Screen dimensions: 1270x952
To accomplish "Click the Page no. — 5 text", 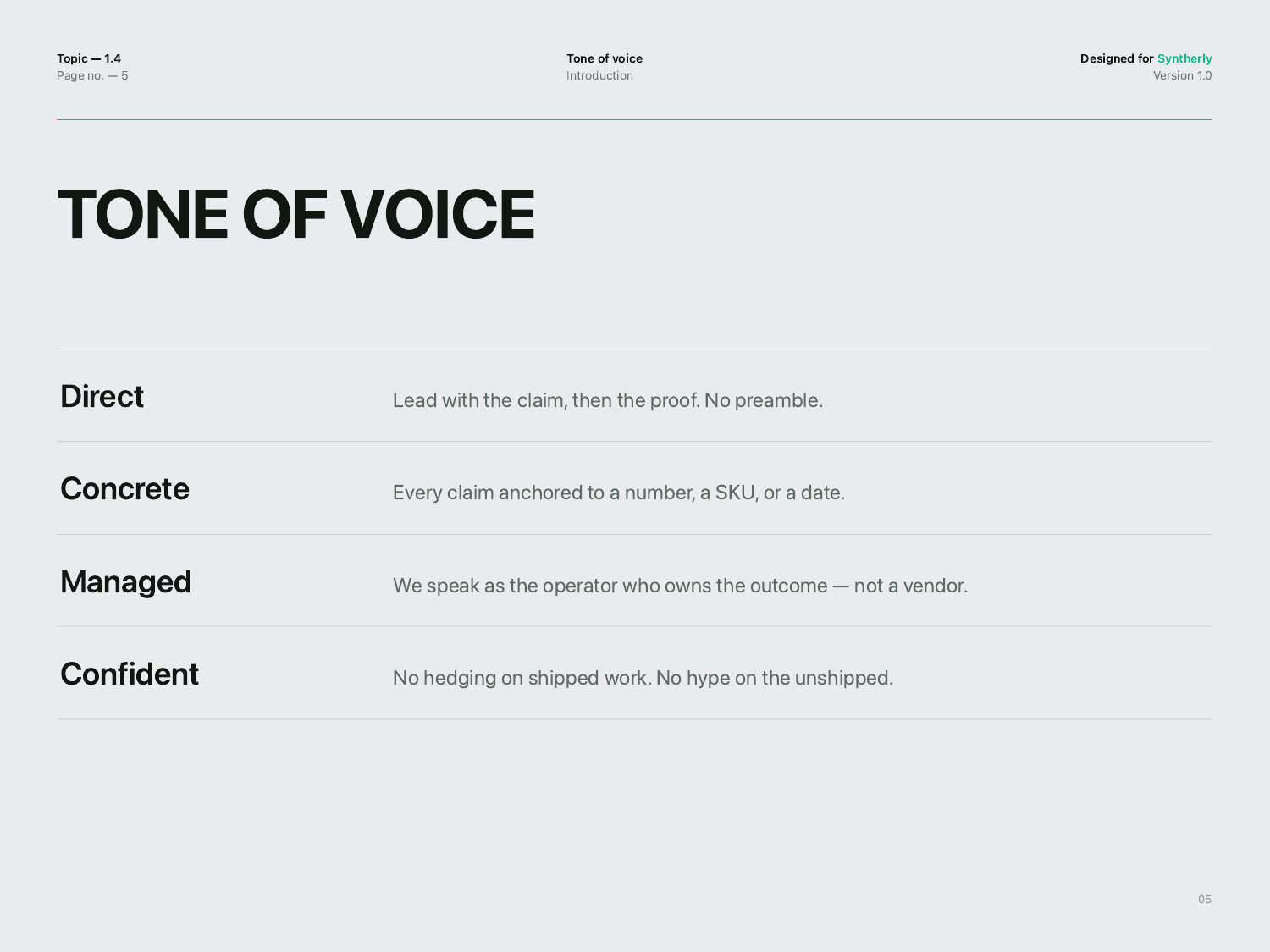I will coord(92,75).
